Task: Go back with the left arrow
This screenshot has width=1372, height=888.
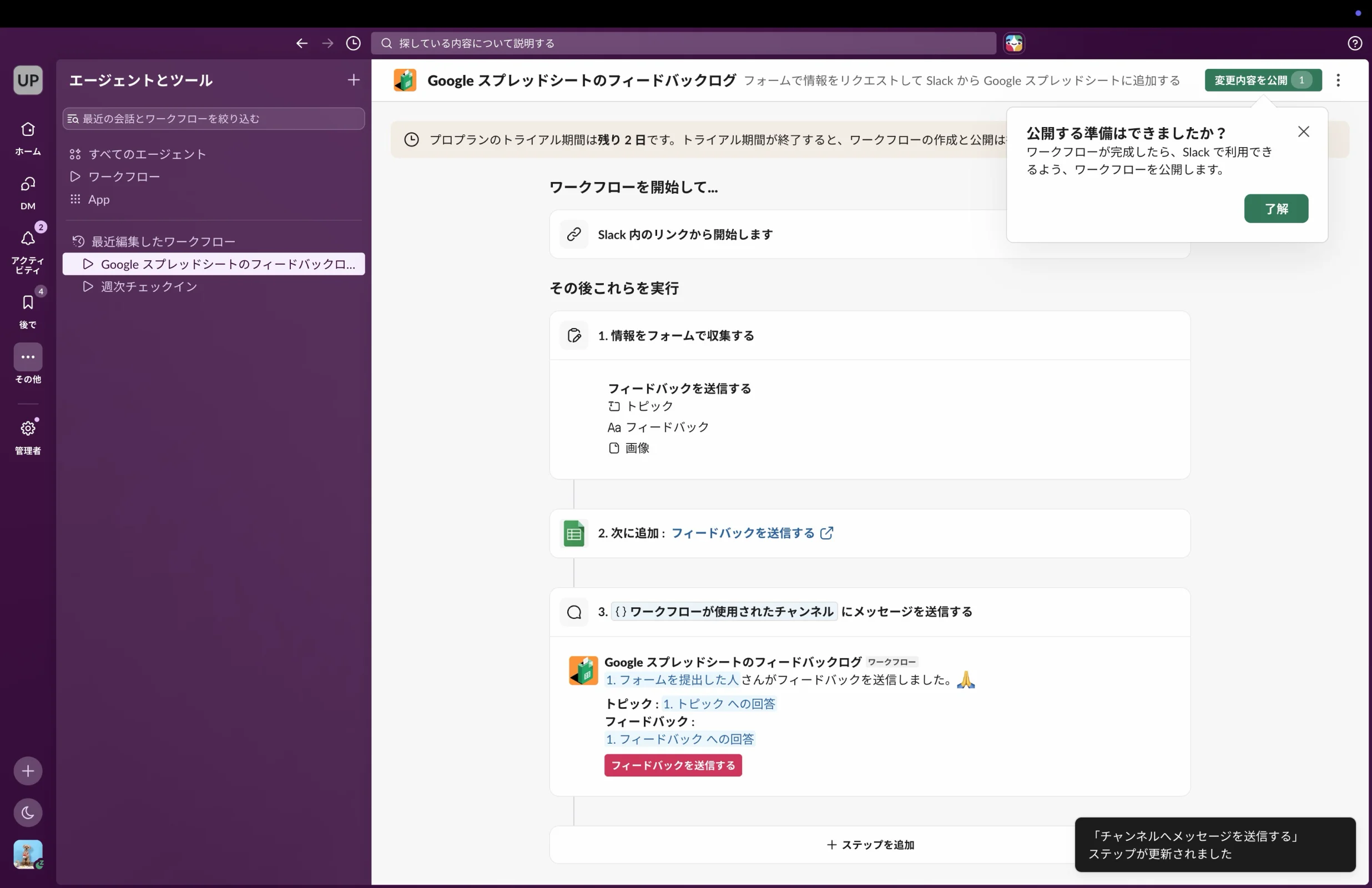Action: coord(301,43)
